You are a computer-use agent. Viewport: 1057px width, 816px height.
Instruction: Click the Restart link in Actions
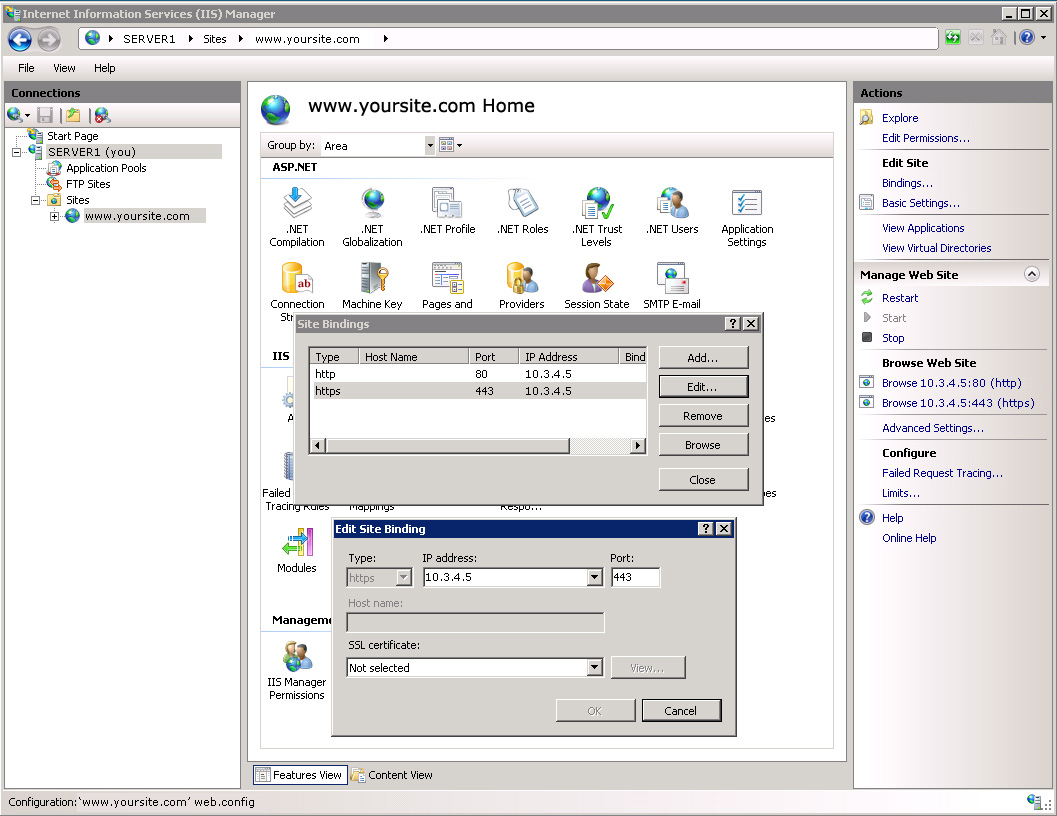(x=900, y=297)
